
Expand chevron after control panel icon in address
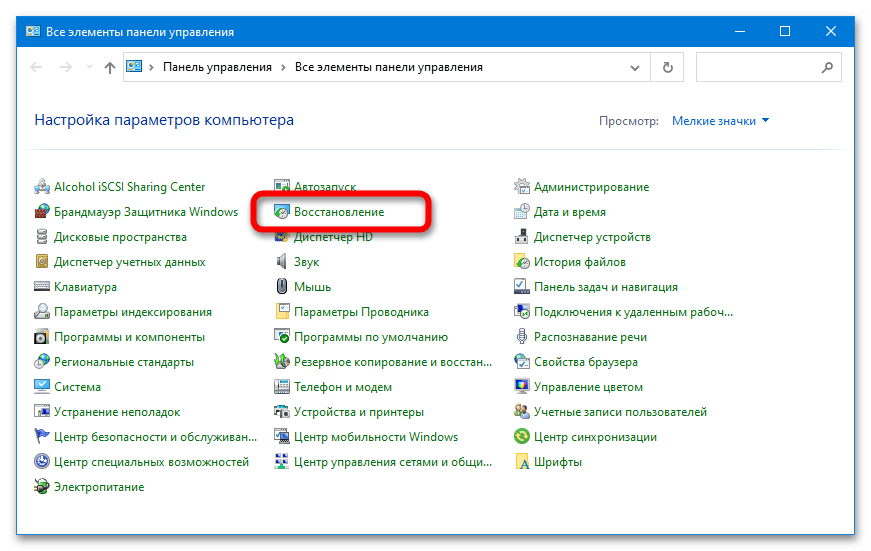pos(151,67)
